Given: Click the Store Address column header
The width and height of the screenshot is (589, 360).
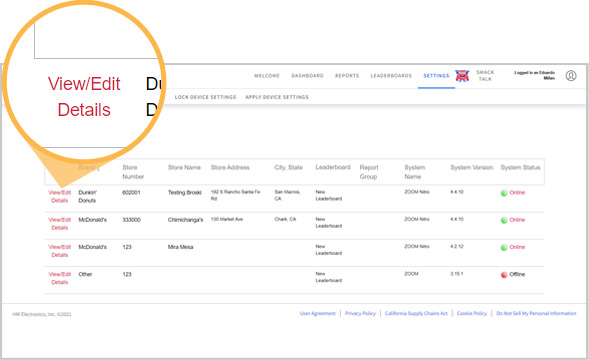Looking at the screenshot, I should (230, 168).
